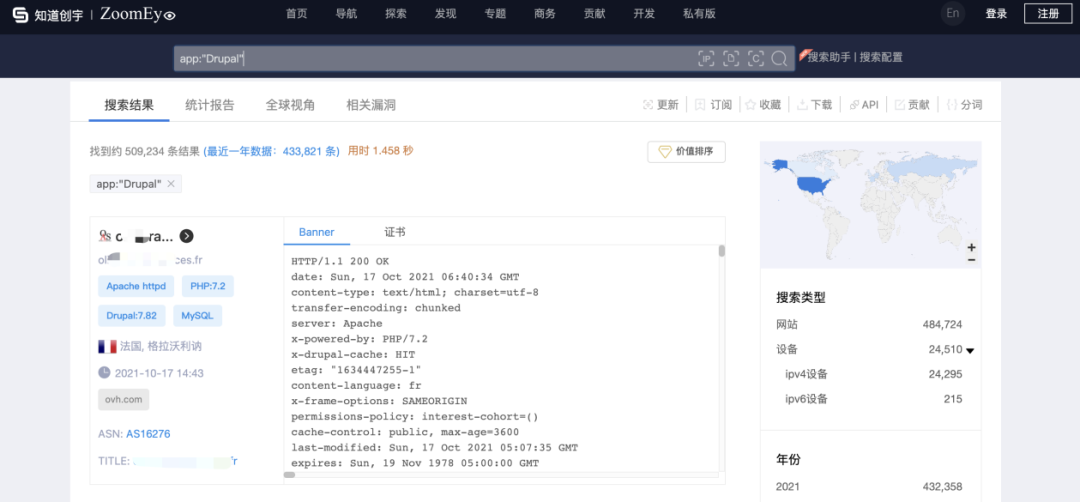This screenshot has height=502, width=1080.
Task: Switch to 相关漏洞 tab
Action: [x=371, y=105]
